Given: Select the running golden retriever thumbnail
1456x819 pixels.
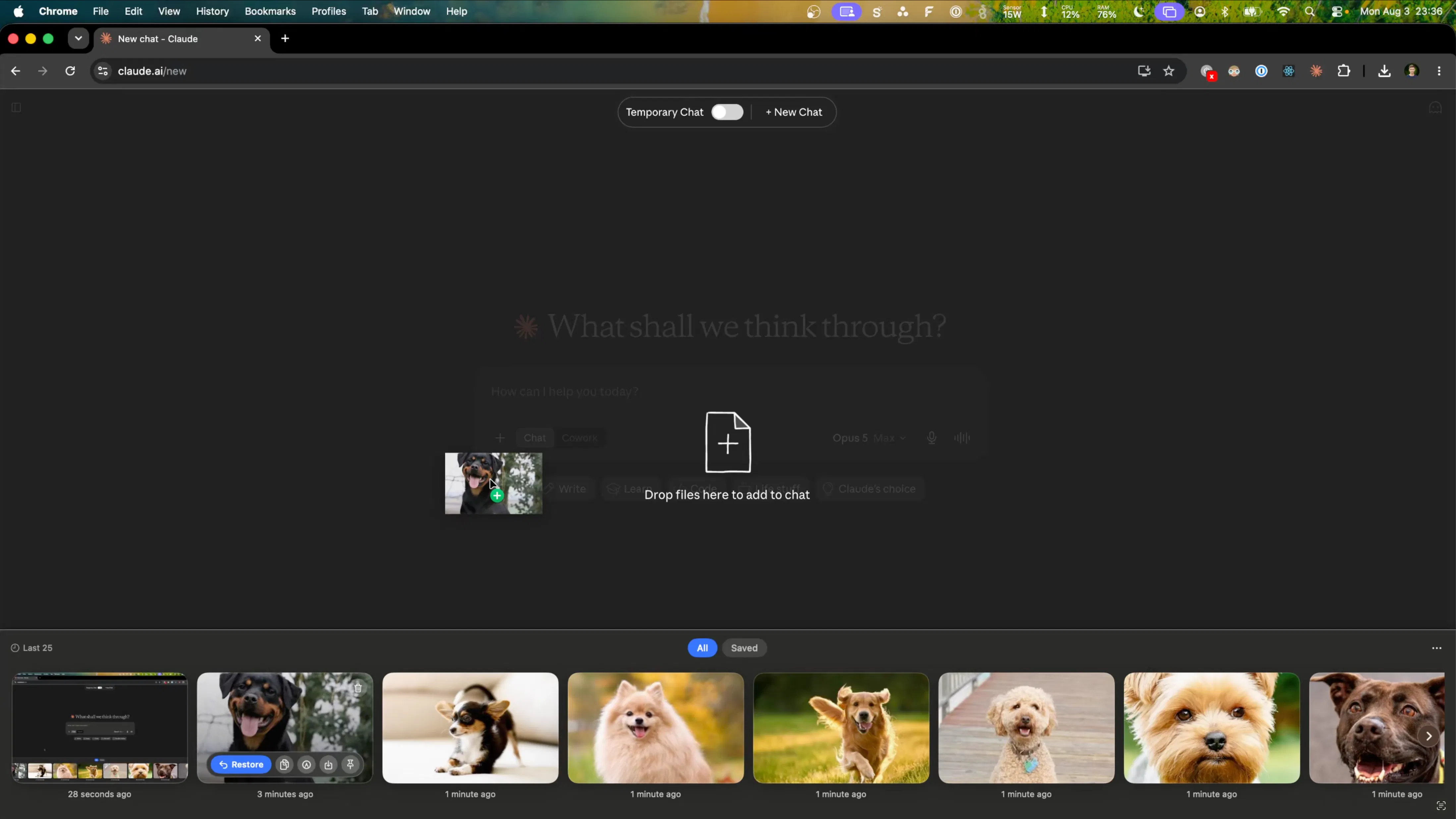Looking at the screenshot, I should 841,728.
